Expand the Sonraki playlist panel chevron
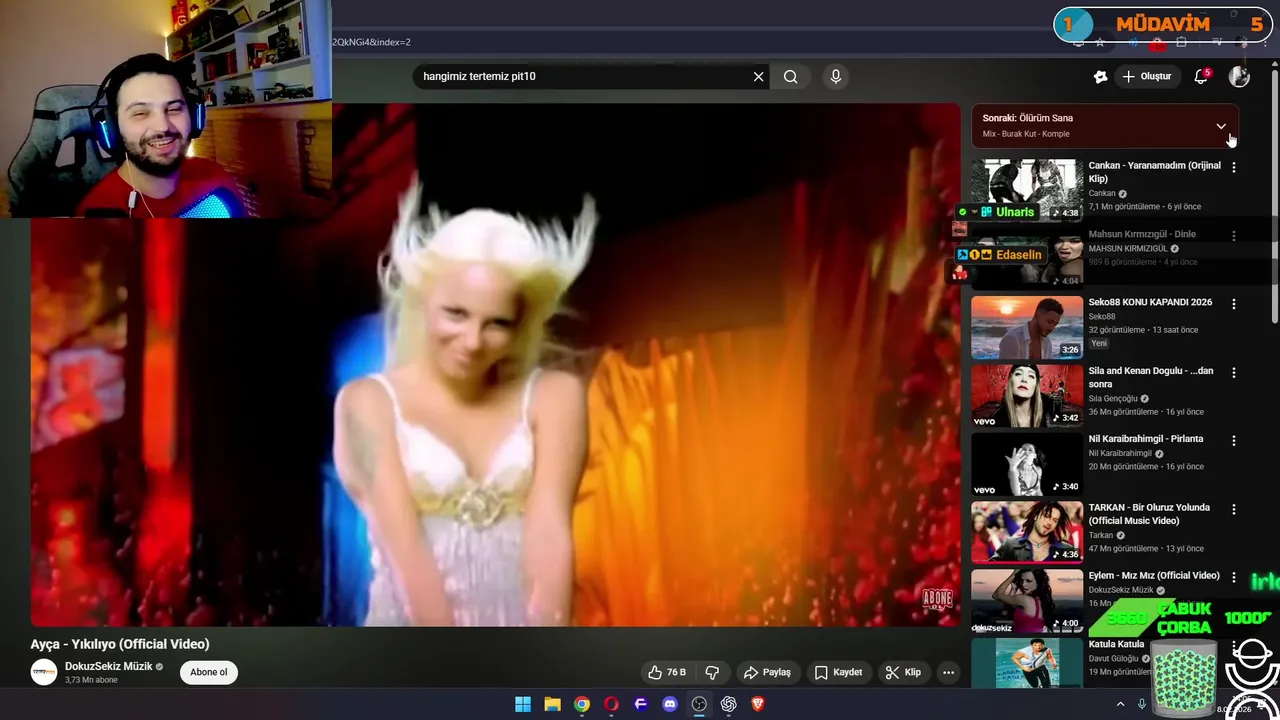Viewport: 1280px width, 720px height. pyautogui.click(x=1221, y=126)
